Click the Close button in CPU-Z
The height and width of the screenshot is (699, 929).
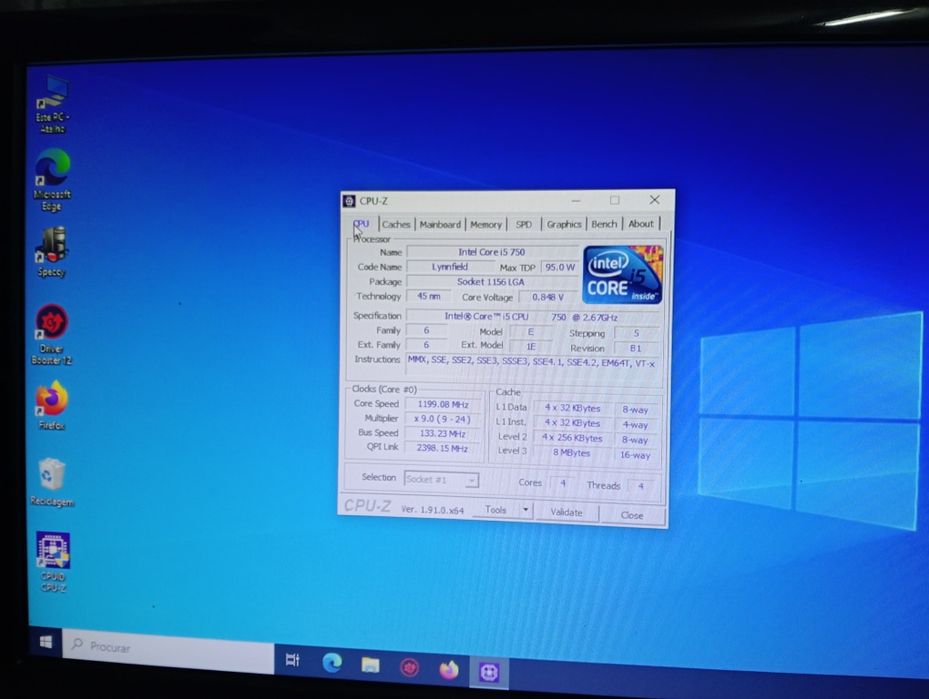[632, 515]
